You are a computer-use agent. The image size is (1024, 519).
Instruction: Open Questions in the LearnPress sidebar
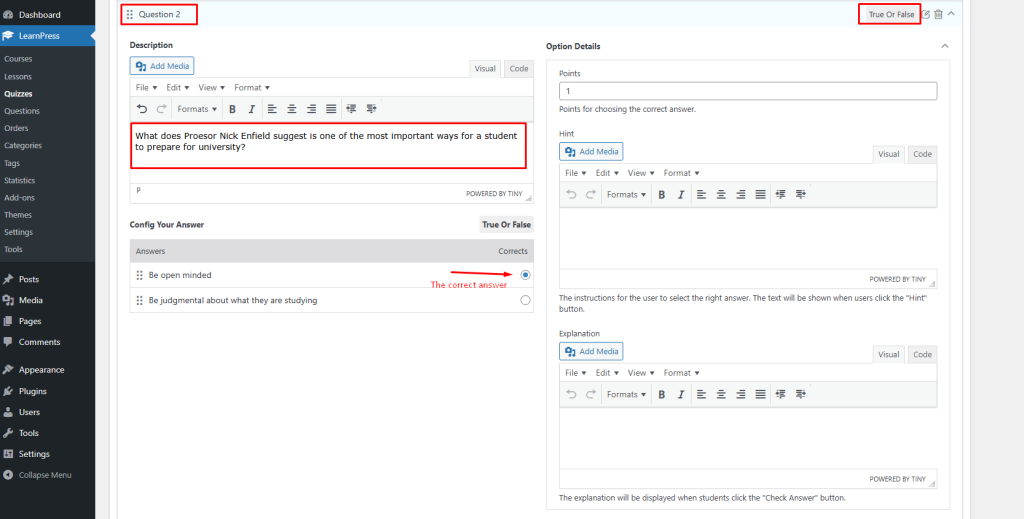point(22,111)
